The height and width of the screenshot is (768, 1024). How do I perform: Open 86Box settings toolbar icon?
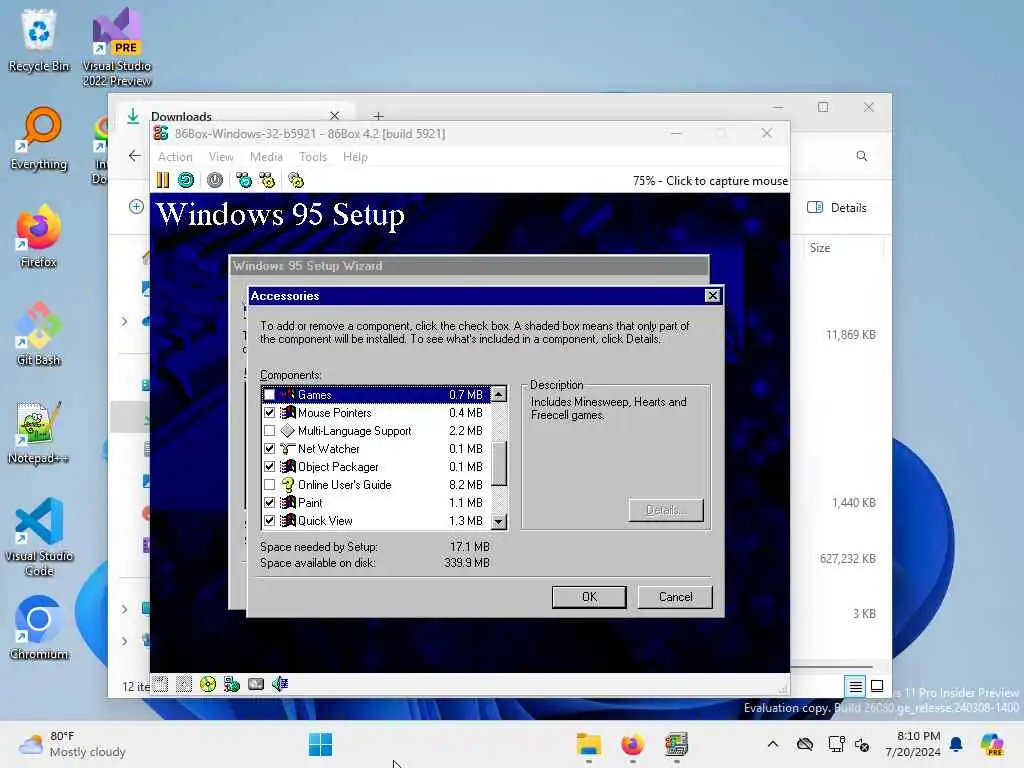pos(296,180)
